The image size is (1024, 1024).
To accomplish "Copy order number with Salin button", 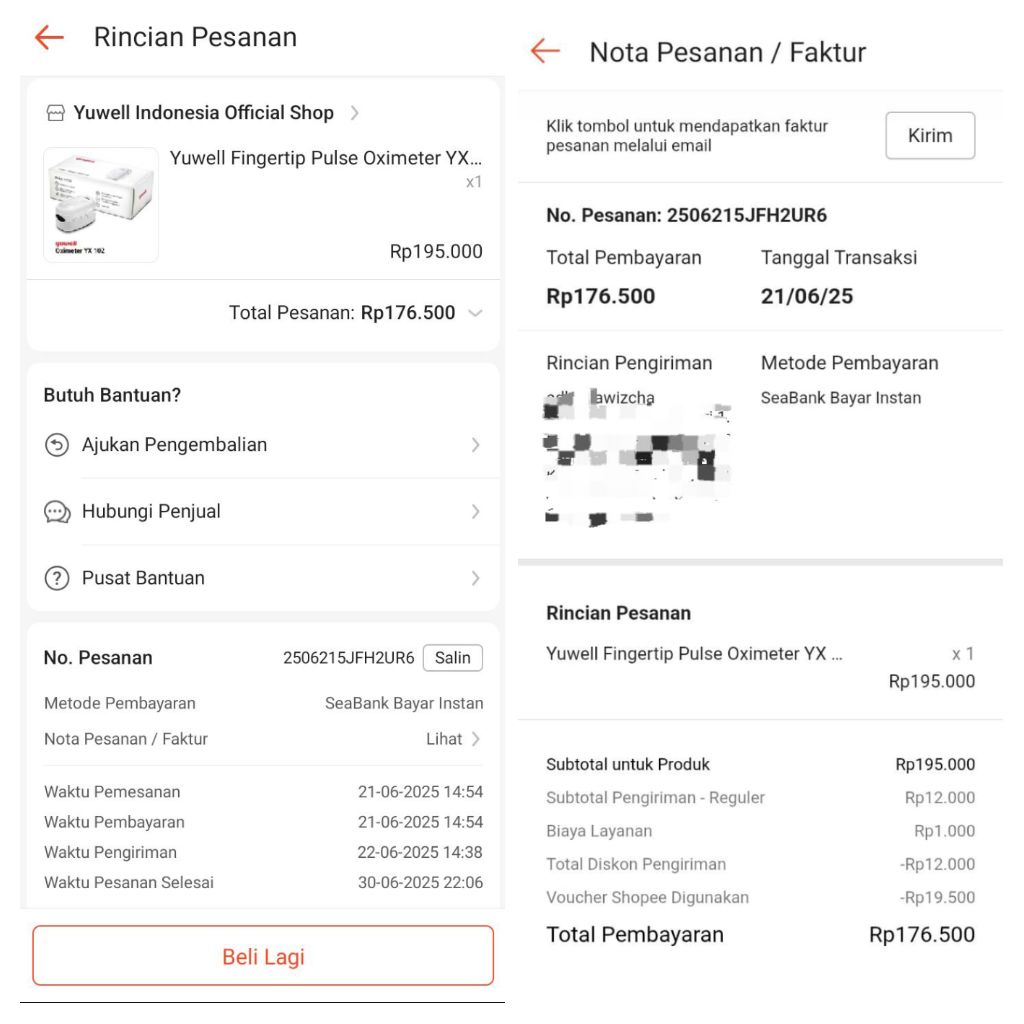I will point(452,658).
